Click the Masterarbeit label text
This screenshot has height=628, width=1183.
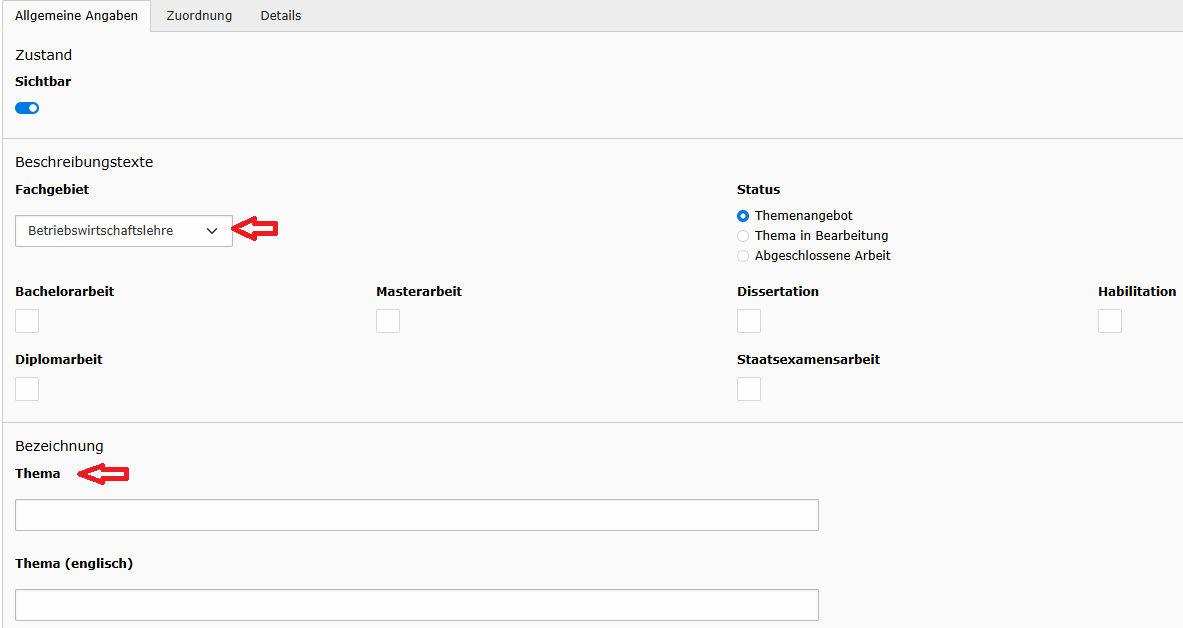coord(419,291)
